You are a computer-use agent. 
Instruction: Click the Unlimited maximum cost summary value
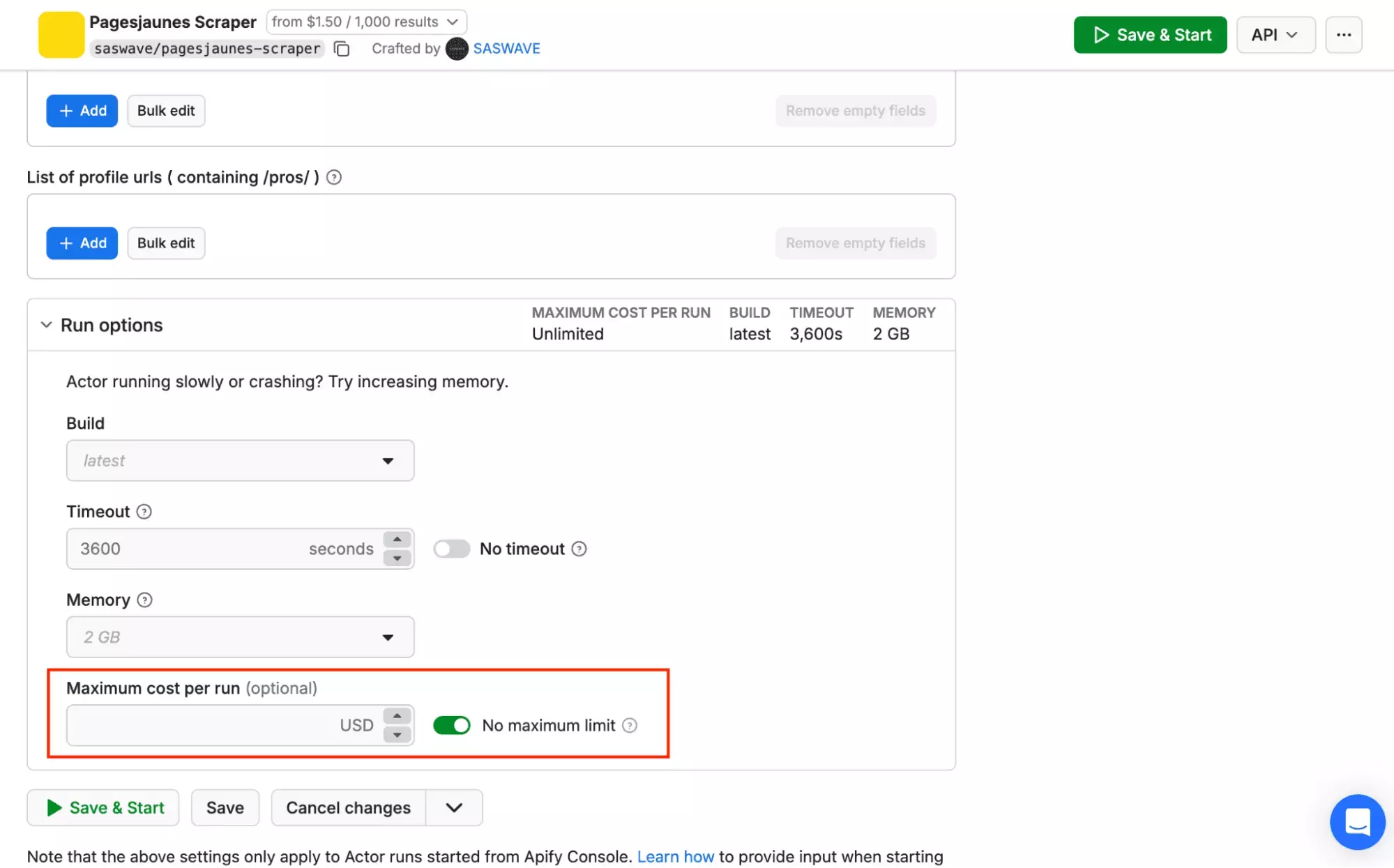pyautogui.click(x=568, y=334)
